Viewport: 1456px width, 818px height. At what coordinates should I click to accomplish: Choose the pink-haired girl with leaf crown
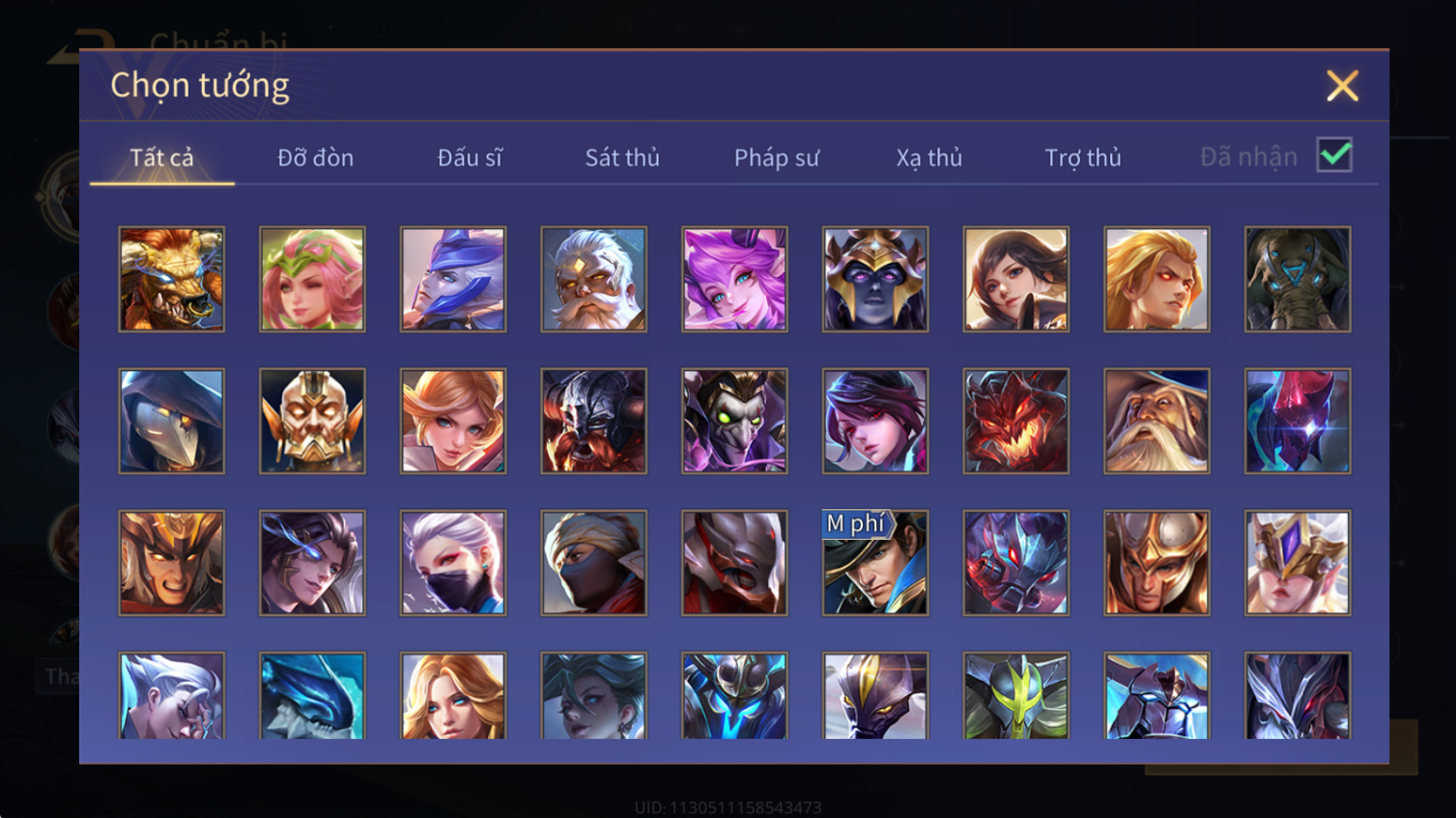[x=312, y=279]
